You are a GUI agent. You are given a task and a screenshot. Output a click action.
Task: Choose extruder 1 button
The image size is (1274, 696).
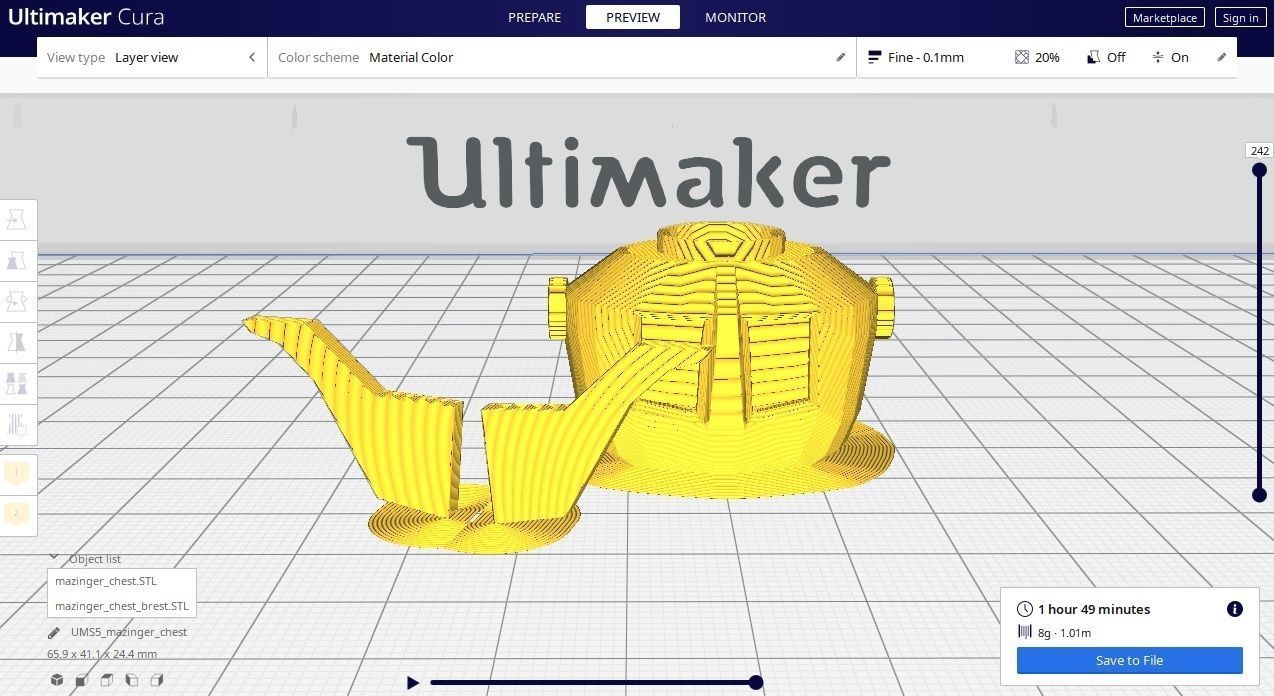[x=17, y=472]
